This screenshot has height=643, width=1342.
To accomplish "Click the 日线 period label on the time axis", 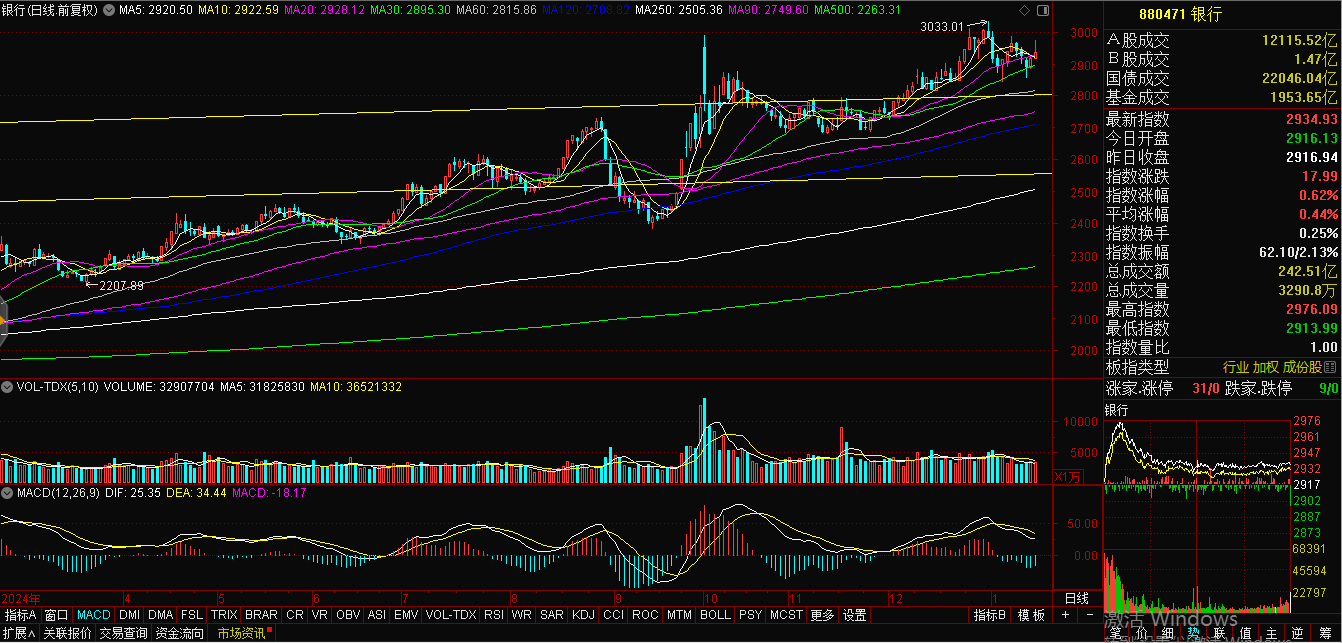I will (x=1076, y=597).
